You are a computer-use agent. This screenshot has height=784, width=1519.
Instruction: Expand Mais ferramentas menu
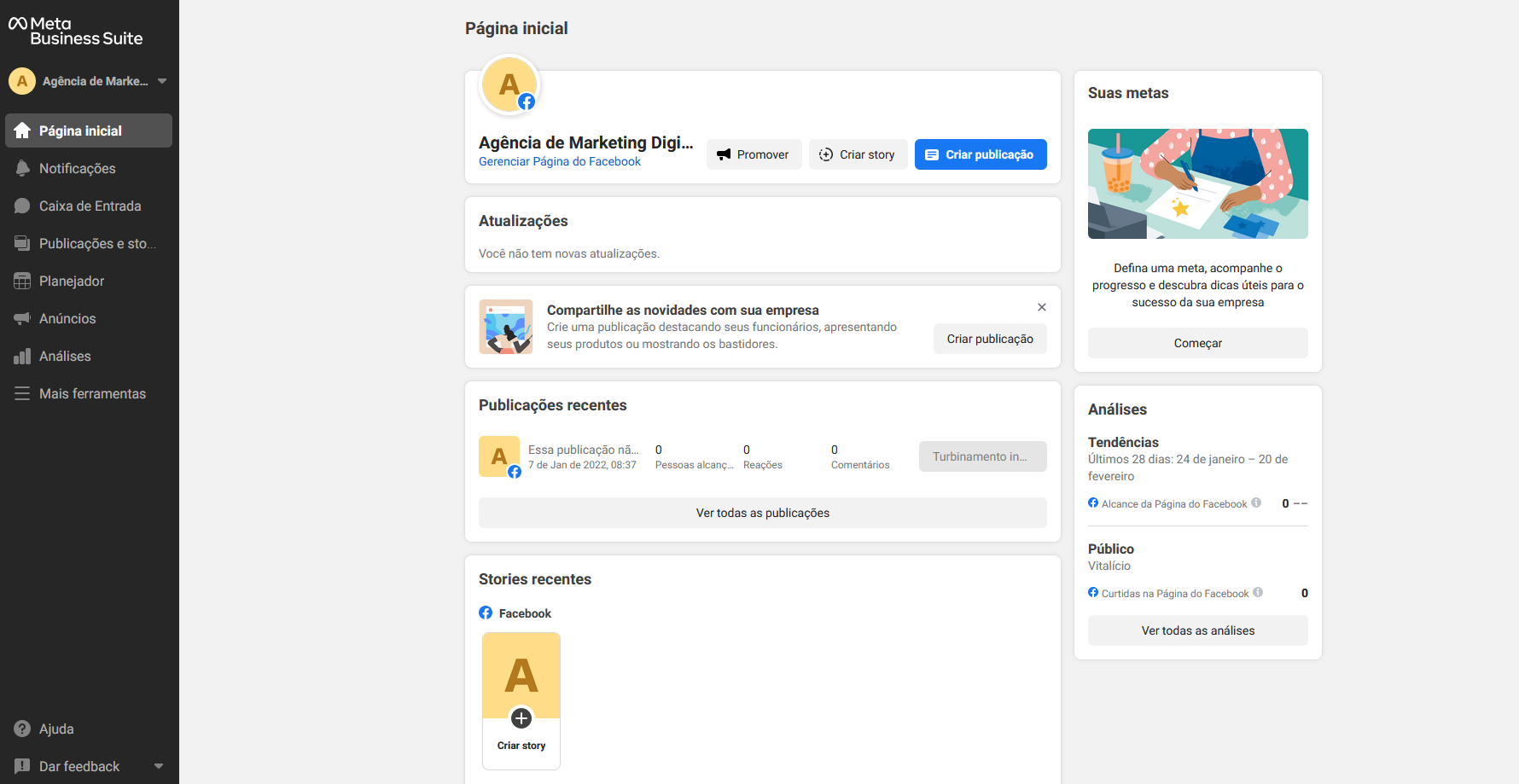coord(91,394)
